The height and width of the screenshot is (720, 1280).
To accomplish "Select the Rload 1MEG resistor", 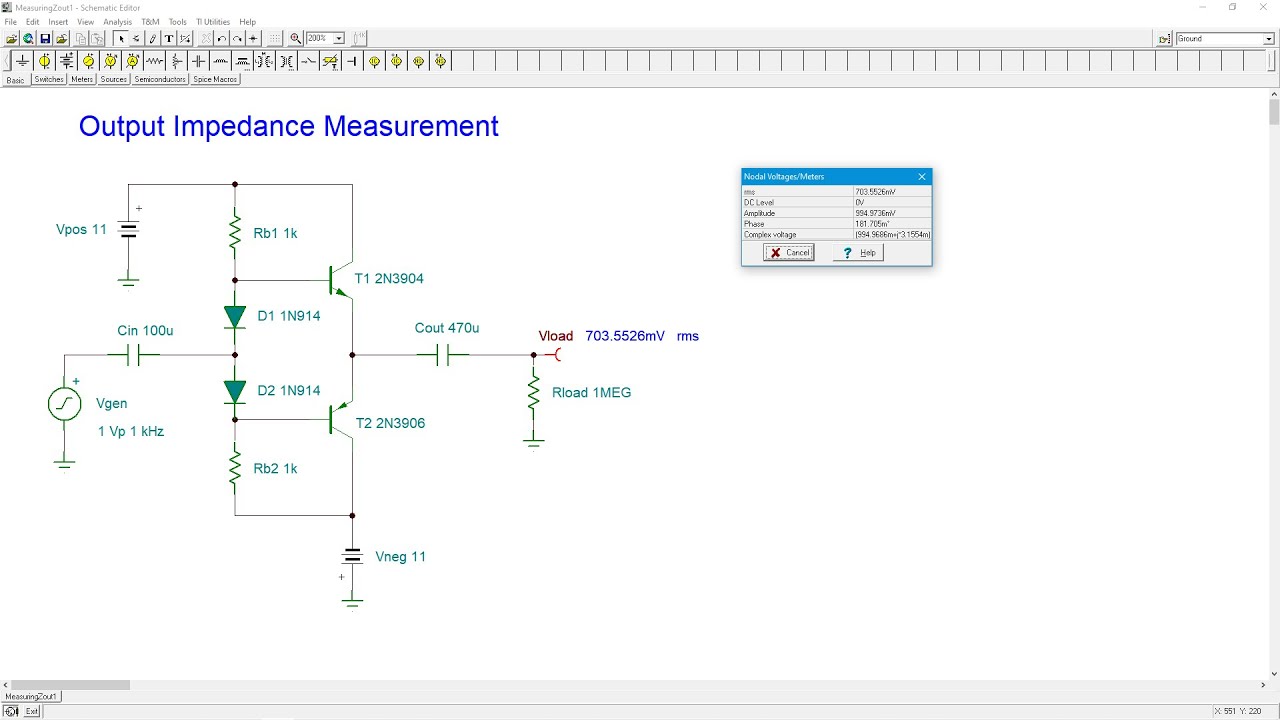I will point(534,393).
